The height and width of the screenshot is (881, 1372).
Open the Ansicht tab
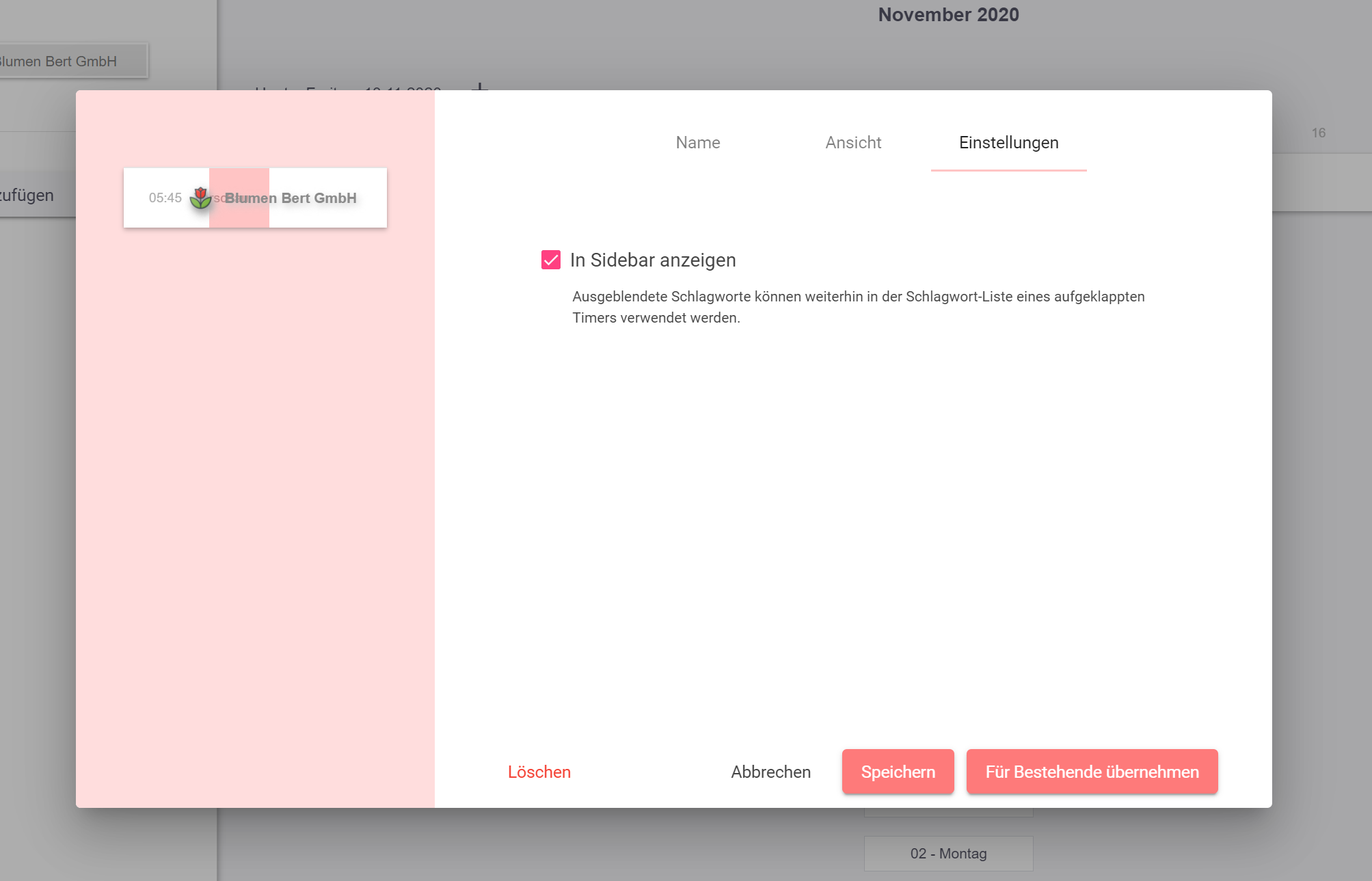[852, 142]
